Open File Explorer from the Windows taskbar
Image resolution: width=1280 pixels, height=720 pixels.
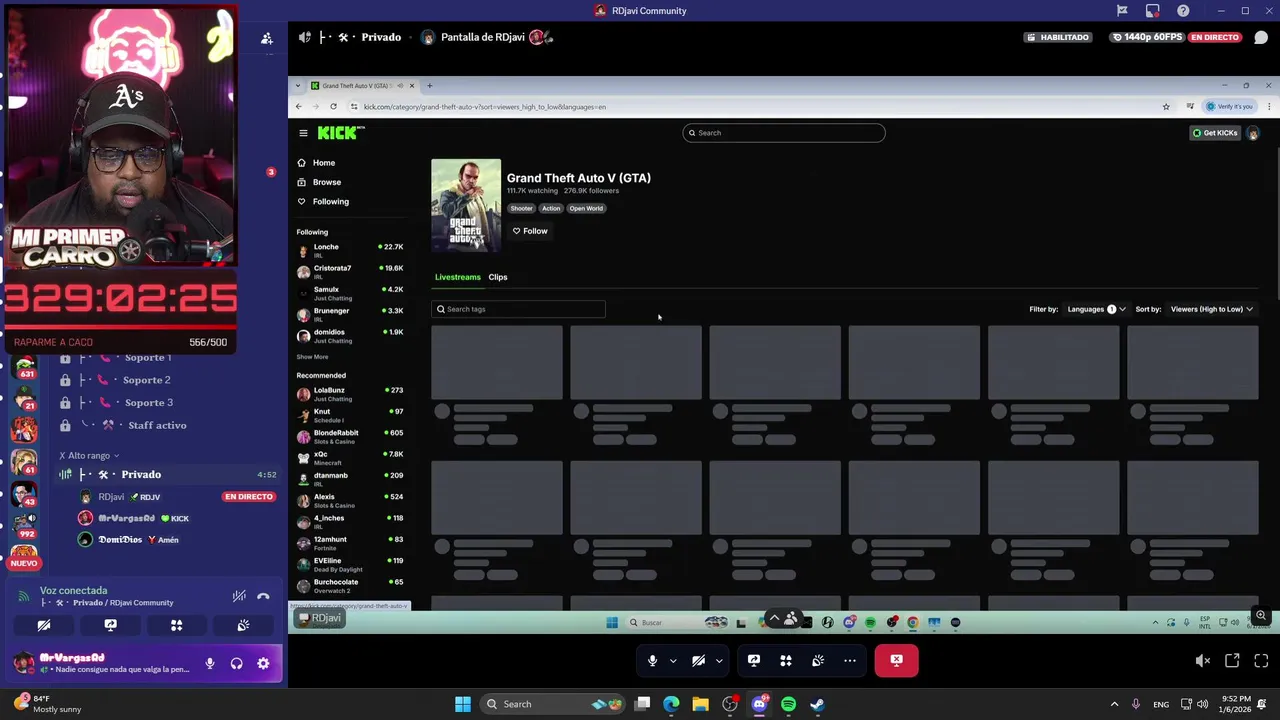[x=700, y=704]
